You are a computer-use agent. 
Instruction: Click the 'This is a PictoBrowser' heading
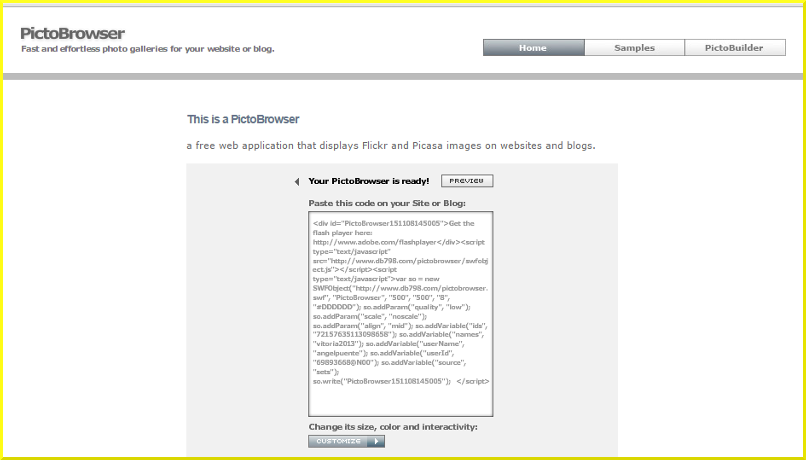(x=243, y=120)
